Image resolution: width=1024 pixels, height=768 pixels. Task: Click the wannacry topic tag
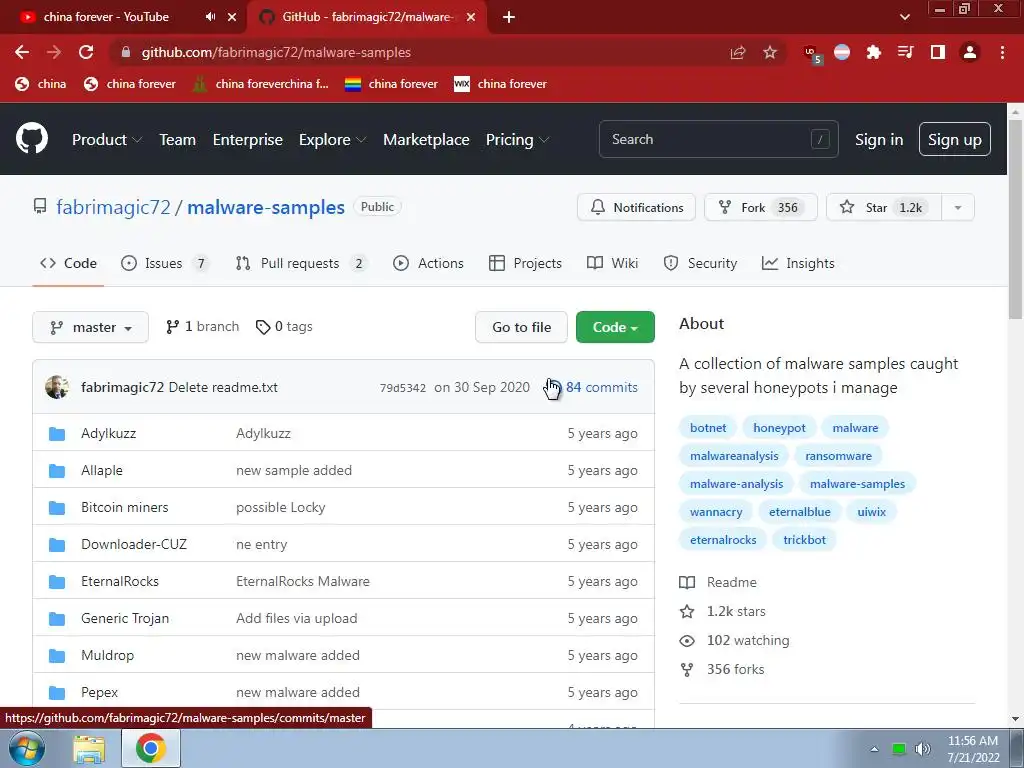click(x=716, y=512)
